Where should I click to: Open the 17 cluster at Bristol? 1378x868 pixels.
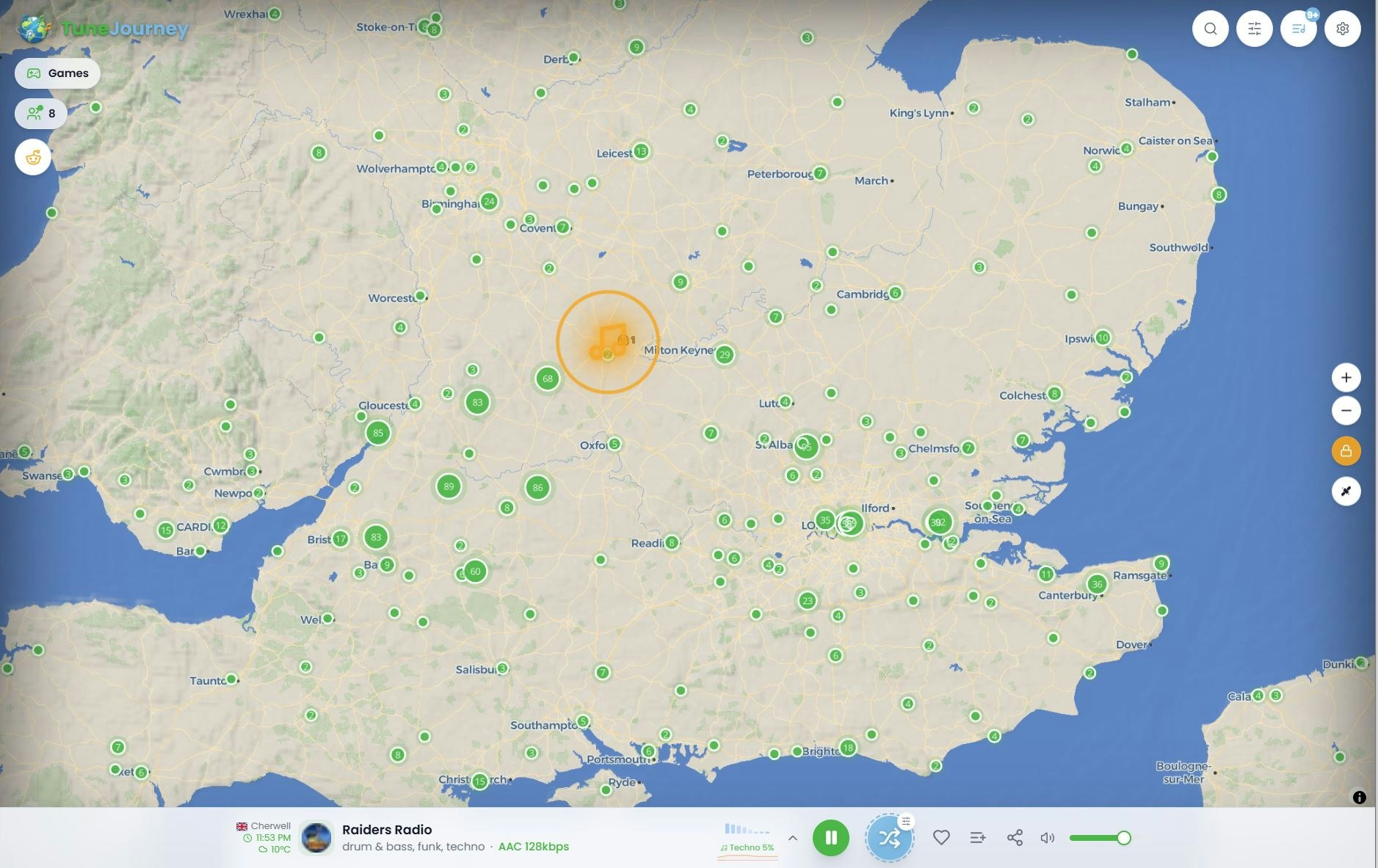340,539
